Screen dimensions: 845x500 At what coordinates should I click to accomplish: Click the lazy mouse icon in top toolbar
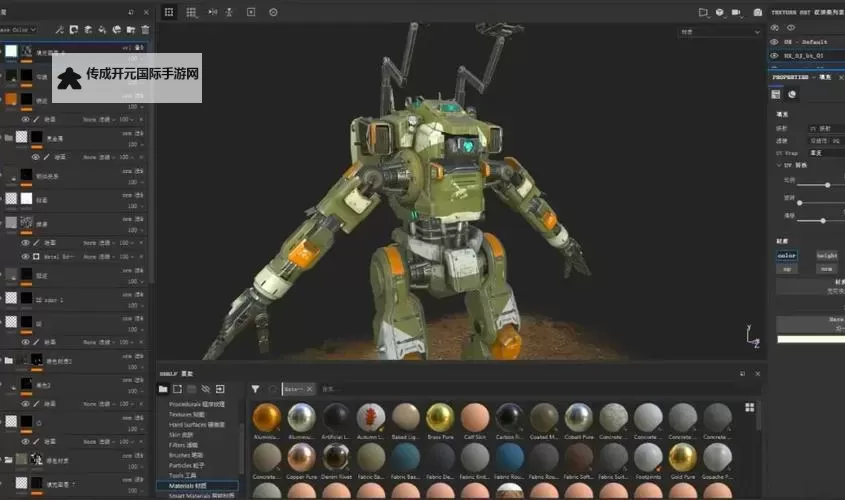(x=229, y=12)
